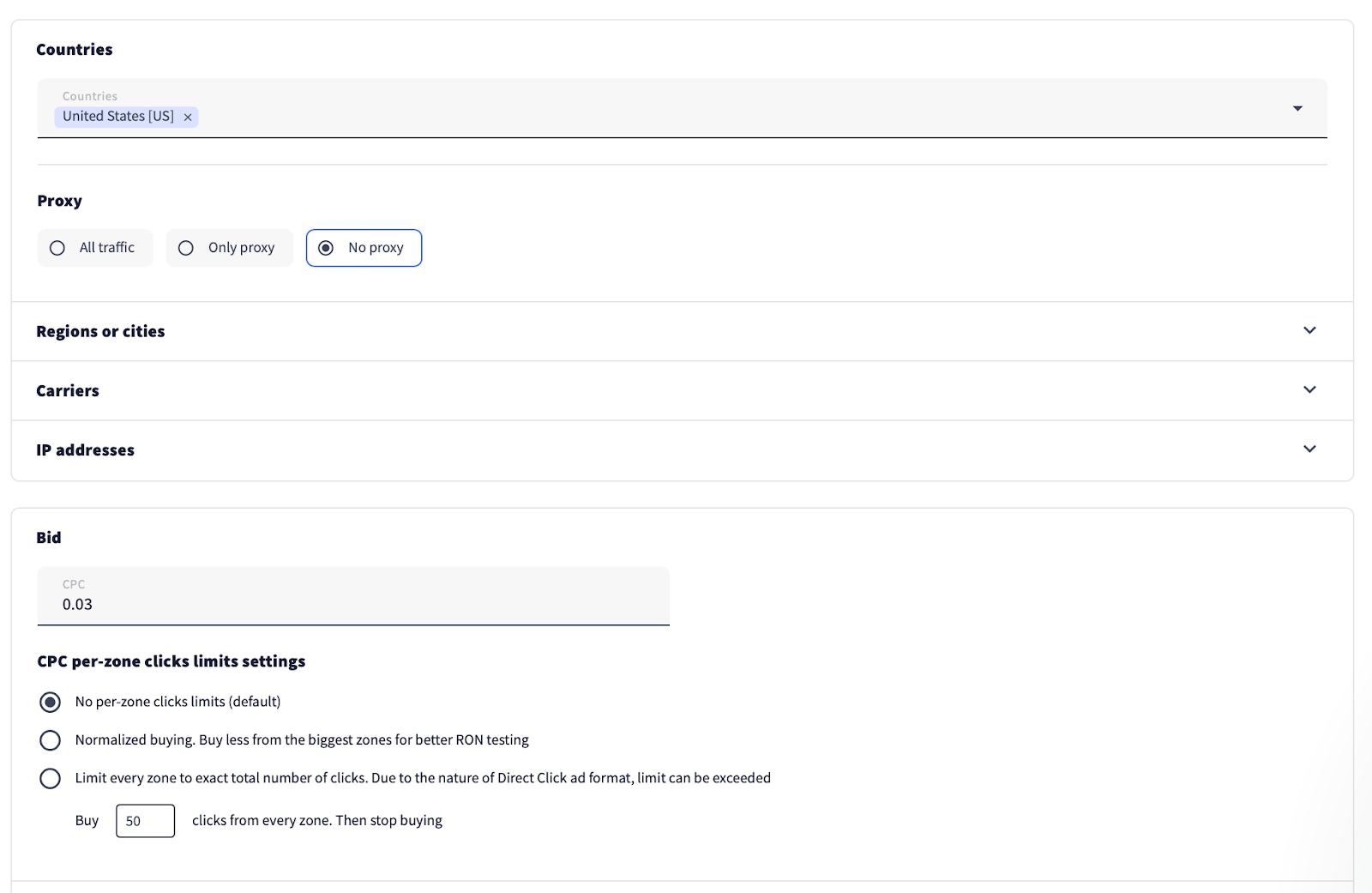The image size is (1372, 893).
Task: Click the Carriers section heading
Action: tap(68, 390)
